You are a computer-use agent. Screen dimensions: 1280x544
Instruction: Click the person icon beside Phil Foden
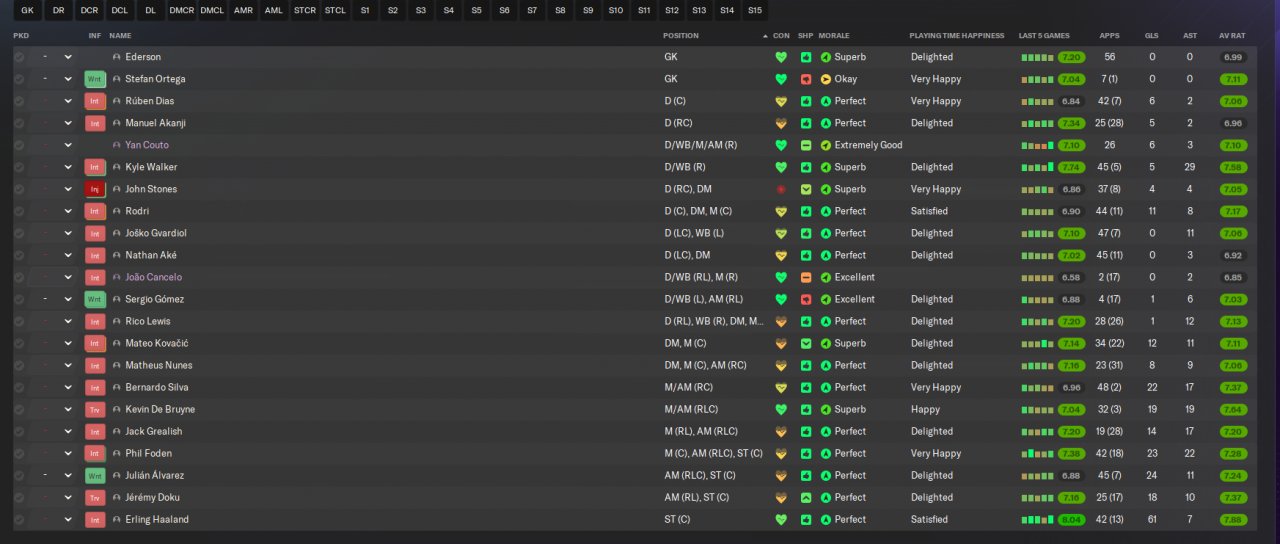(117, 453)
